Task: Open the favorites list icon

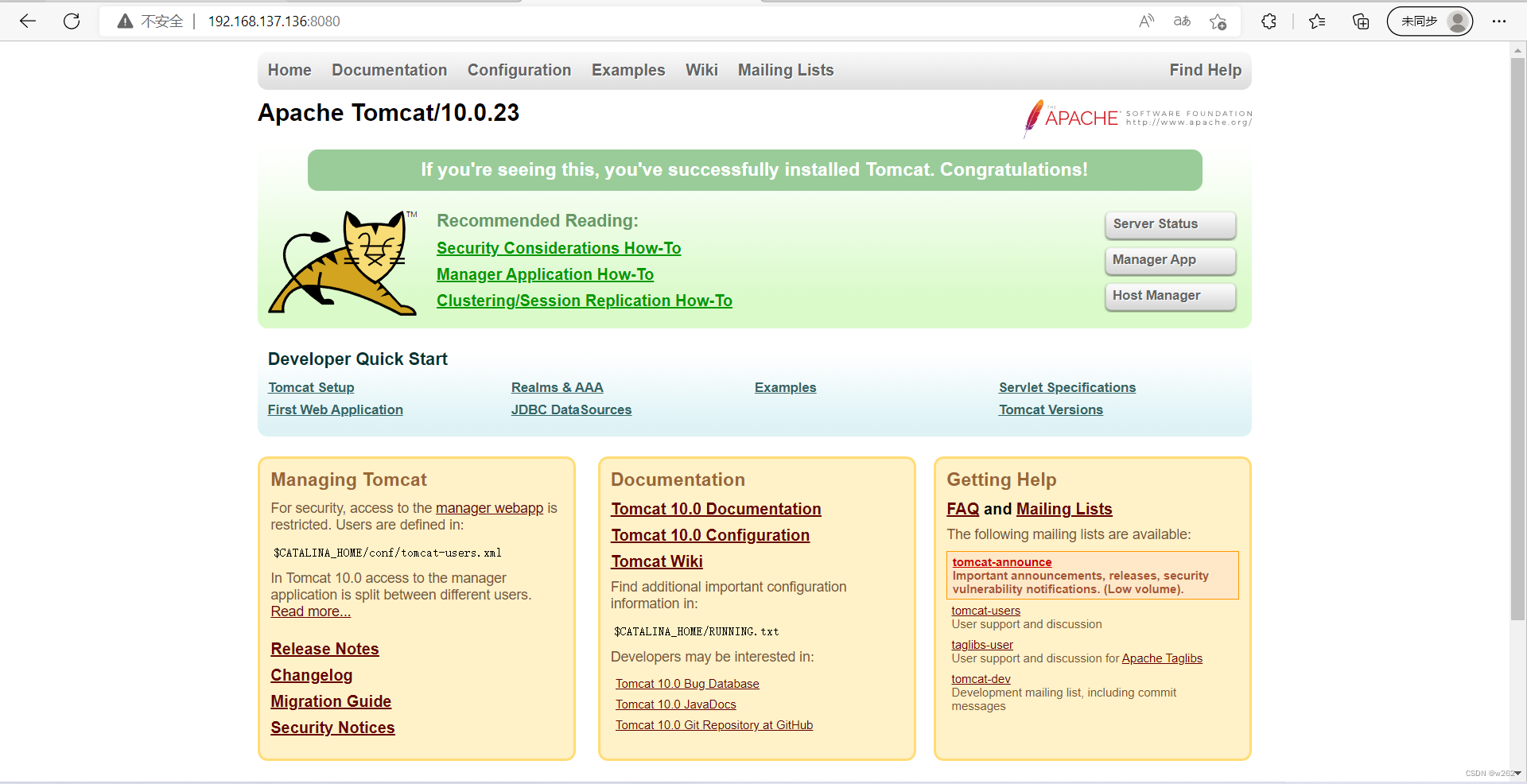Action: pos(1317,21)
